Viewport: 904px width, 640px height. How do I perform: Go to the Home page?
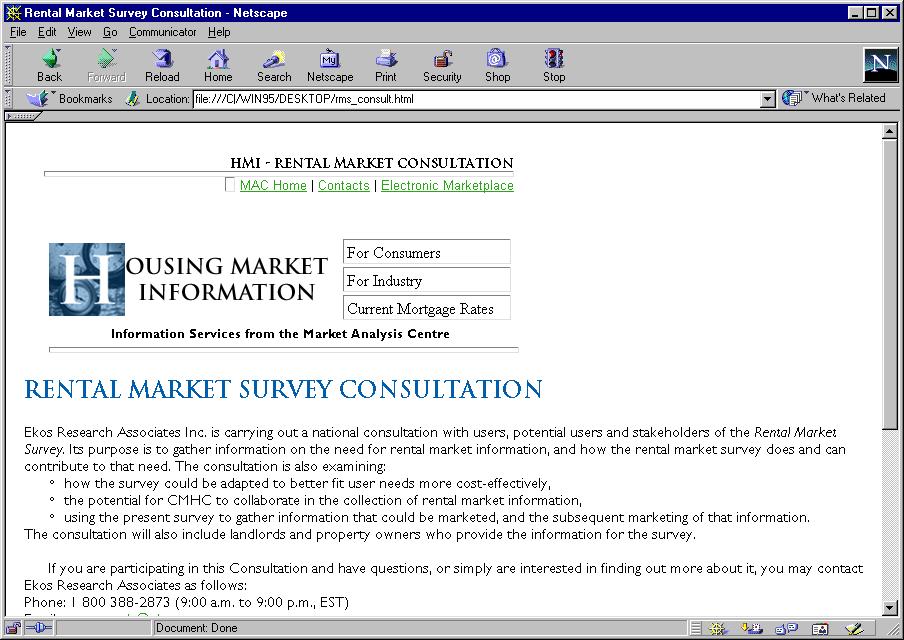coord(218,65)
